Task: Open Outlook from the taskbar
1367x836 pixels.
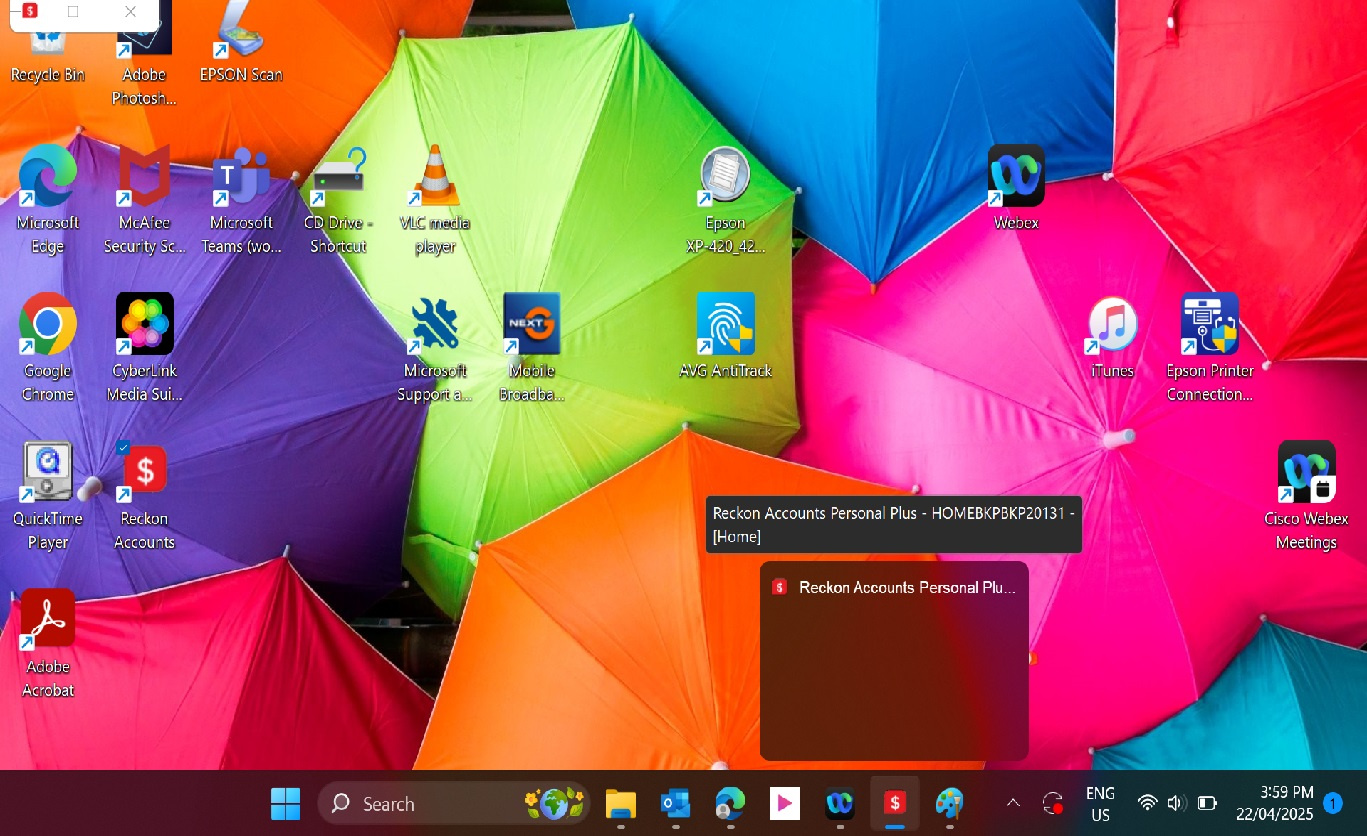Action: click(x=675, y=803)
